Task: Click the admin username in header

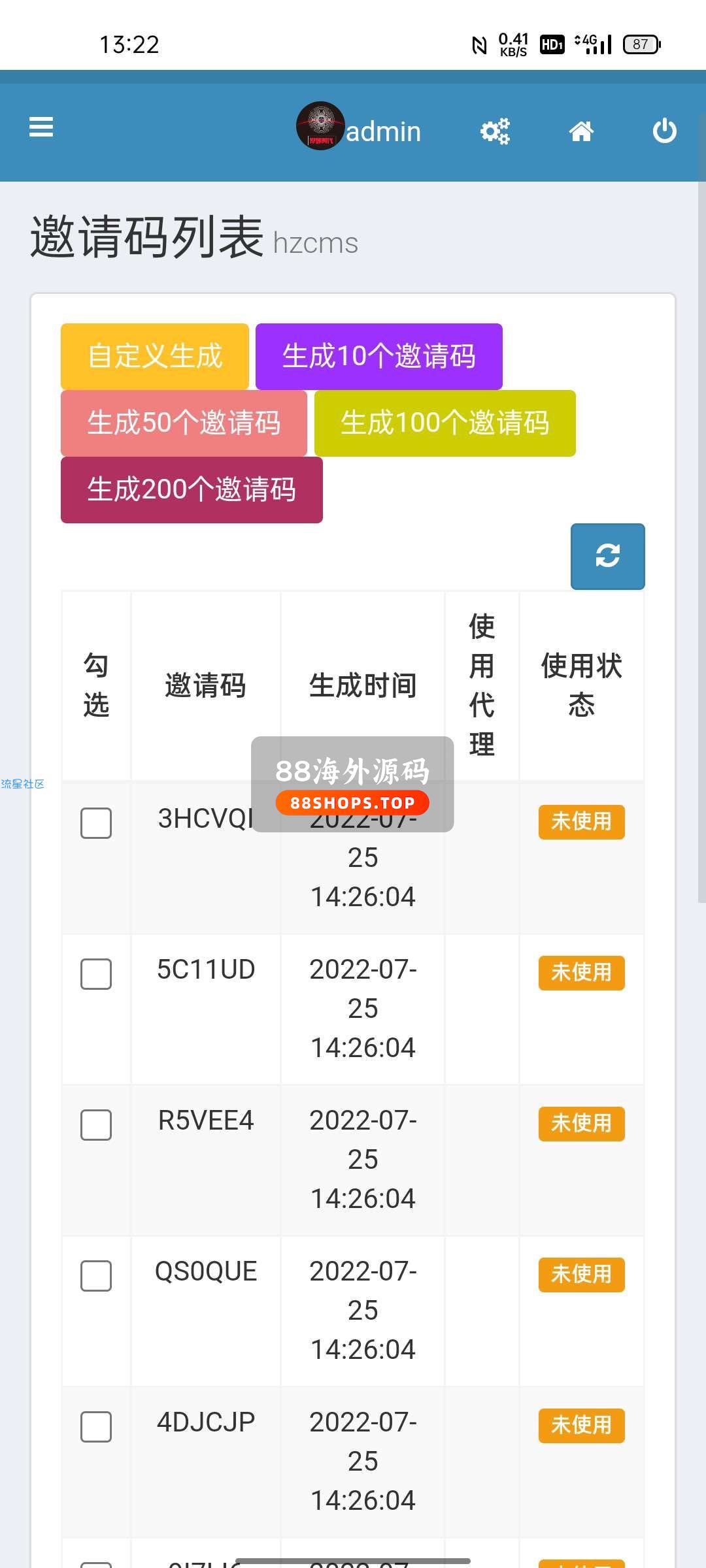Action: pos(384,131)
